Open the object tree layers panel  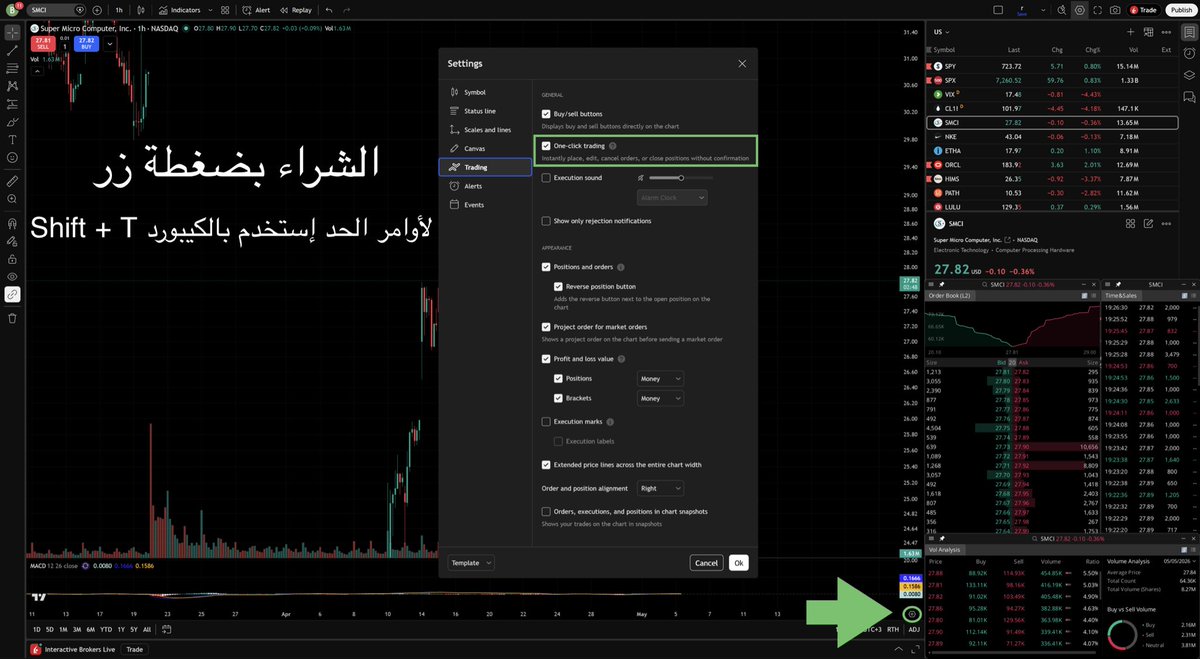[1188, 74]
